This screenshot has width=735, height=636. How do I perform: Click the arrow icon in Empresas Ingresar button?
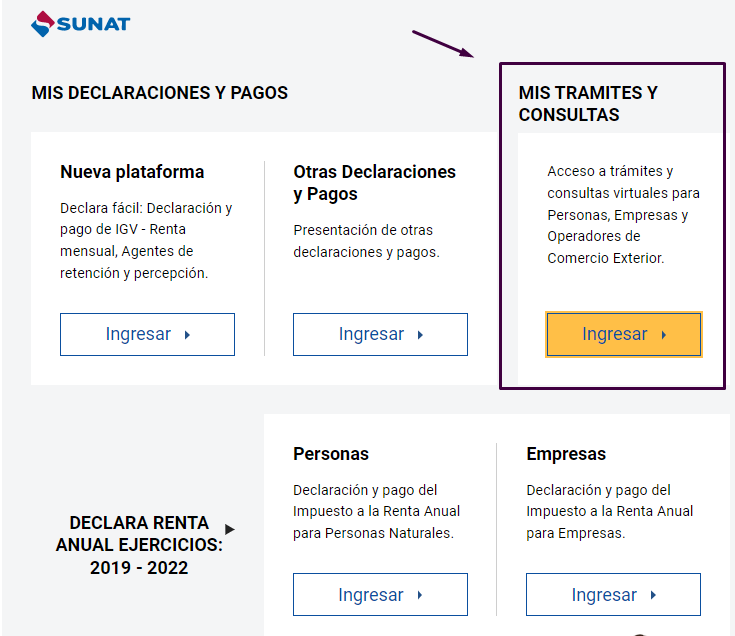pos(653,595)
